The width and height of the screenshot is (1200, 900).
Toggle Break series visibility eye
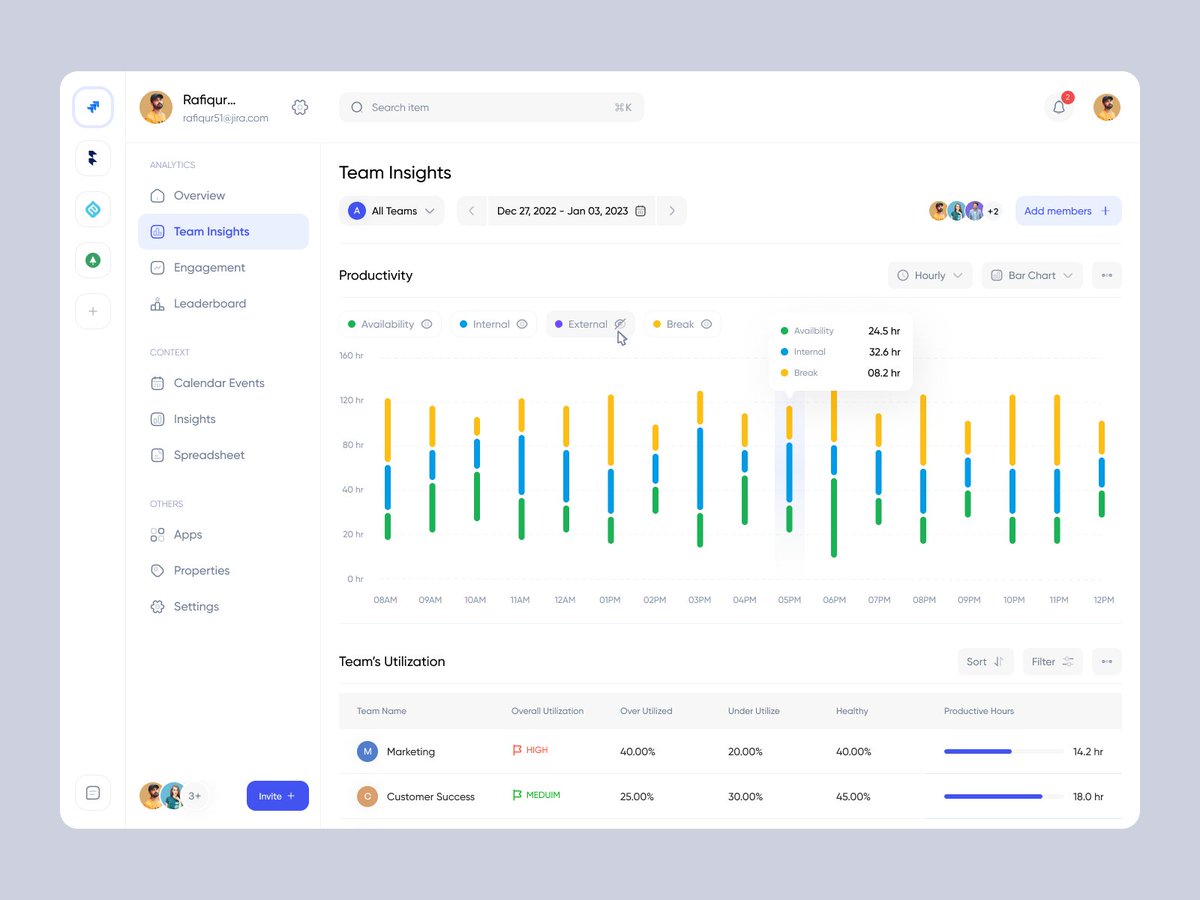click(x=706, y=324)
